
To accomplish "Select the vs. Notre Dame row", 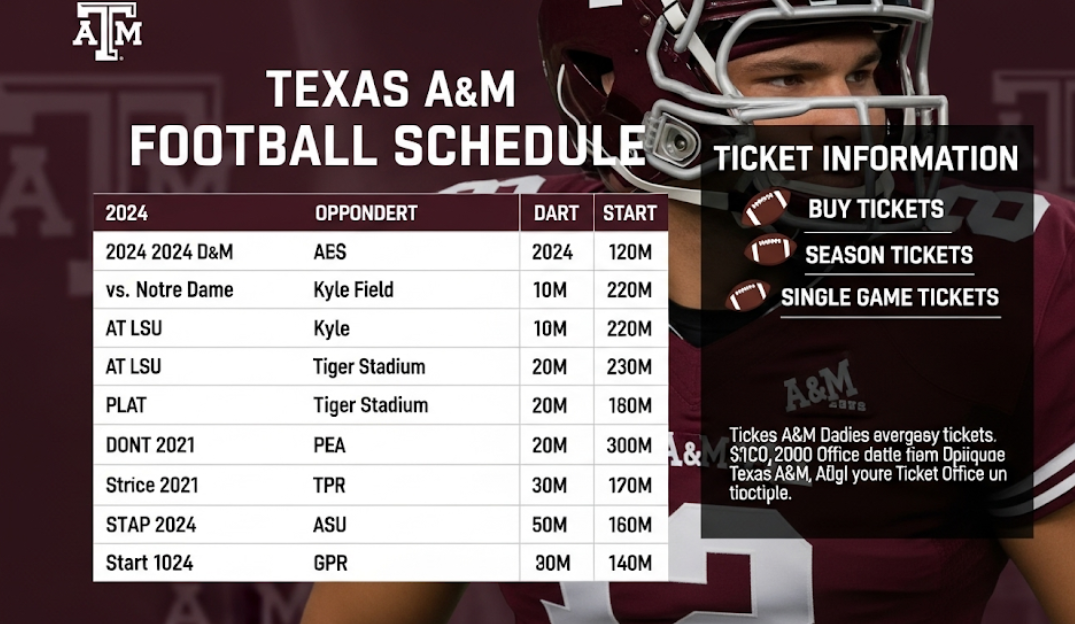I will [169, 290].
